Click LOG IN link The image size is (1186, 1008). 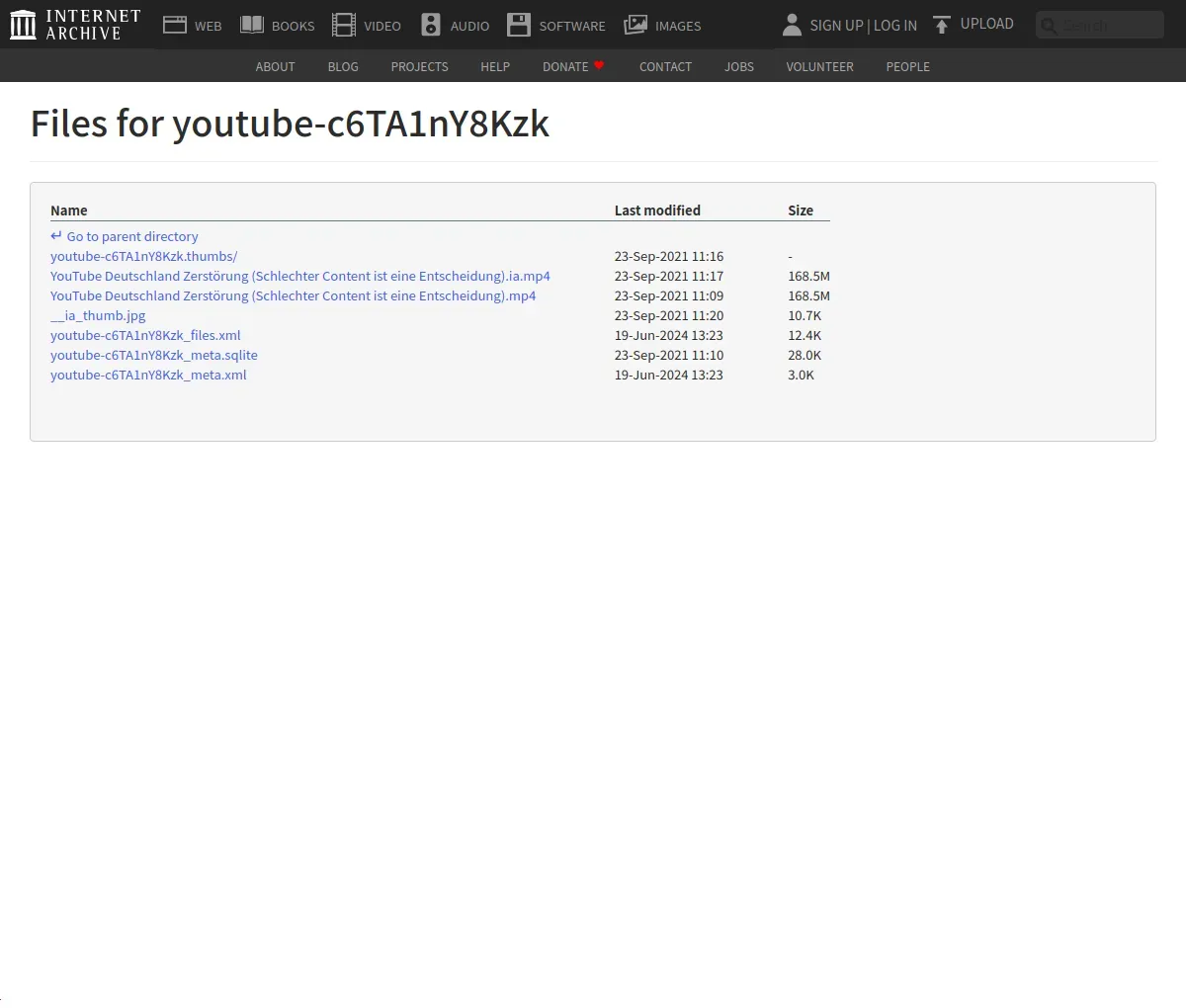[895, 26]
